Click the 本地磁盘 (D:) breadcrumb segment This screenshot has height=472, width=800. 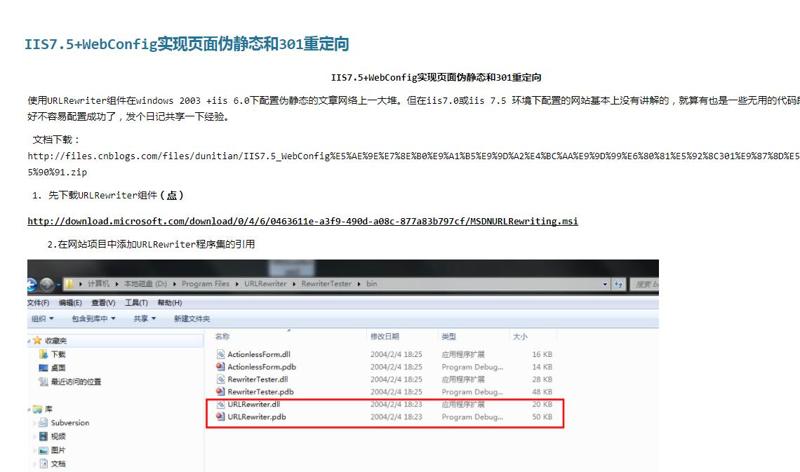(145, 284)
